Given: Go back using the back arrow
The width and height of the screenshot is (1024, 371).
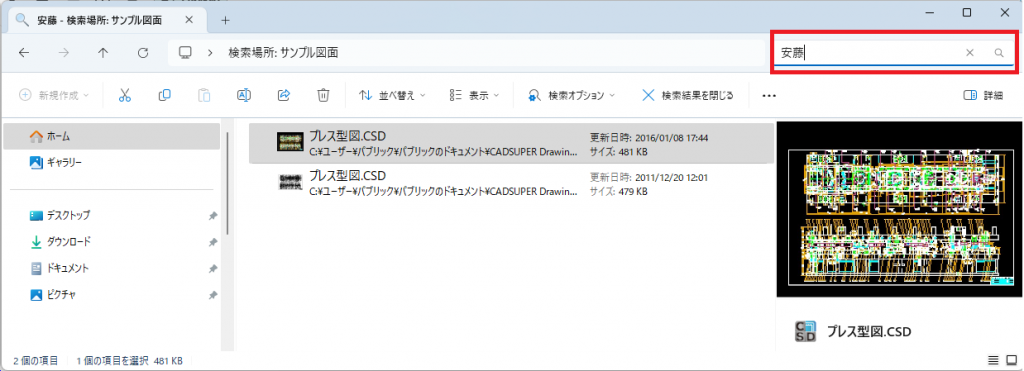Looking at the screenshot, I should [x=24, y=53].
